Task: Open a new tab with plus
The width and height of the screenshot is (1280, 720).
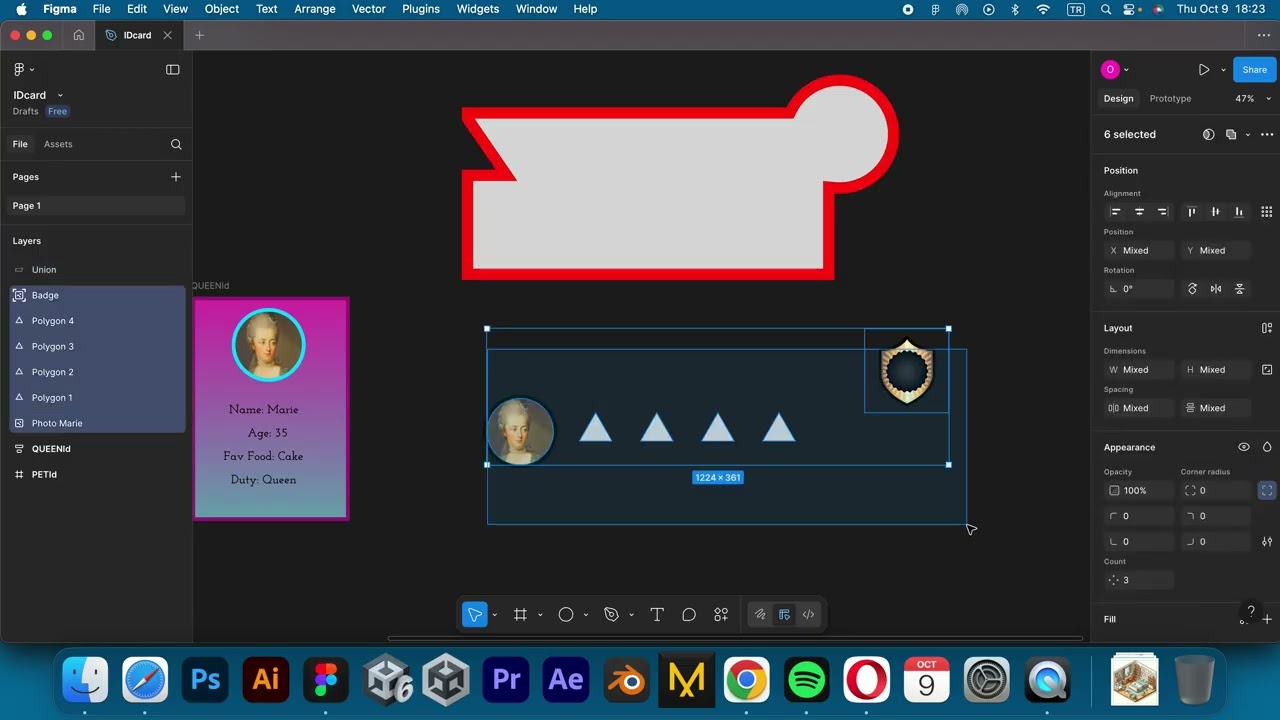Action: pos(199,35)
